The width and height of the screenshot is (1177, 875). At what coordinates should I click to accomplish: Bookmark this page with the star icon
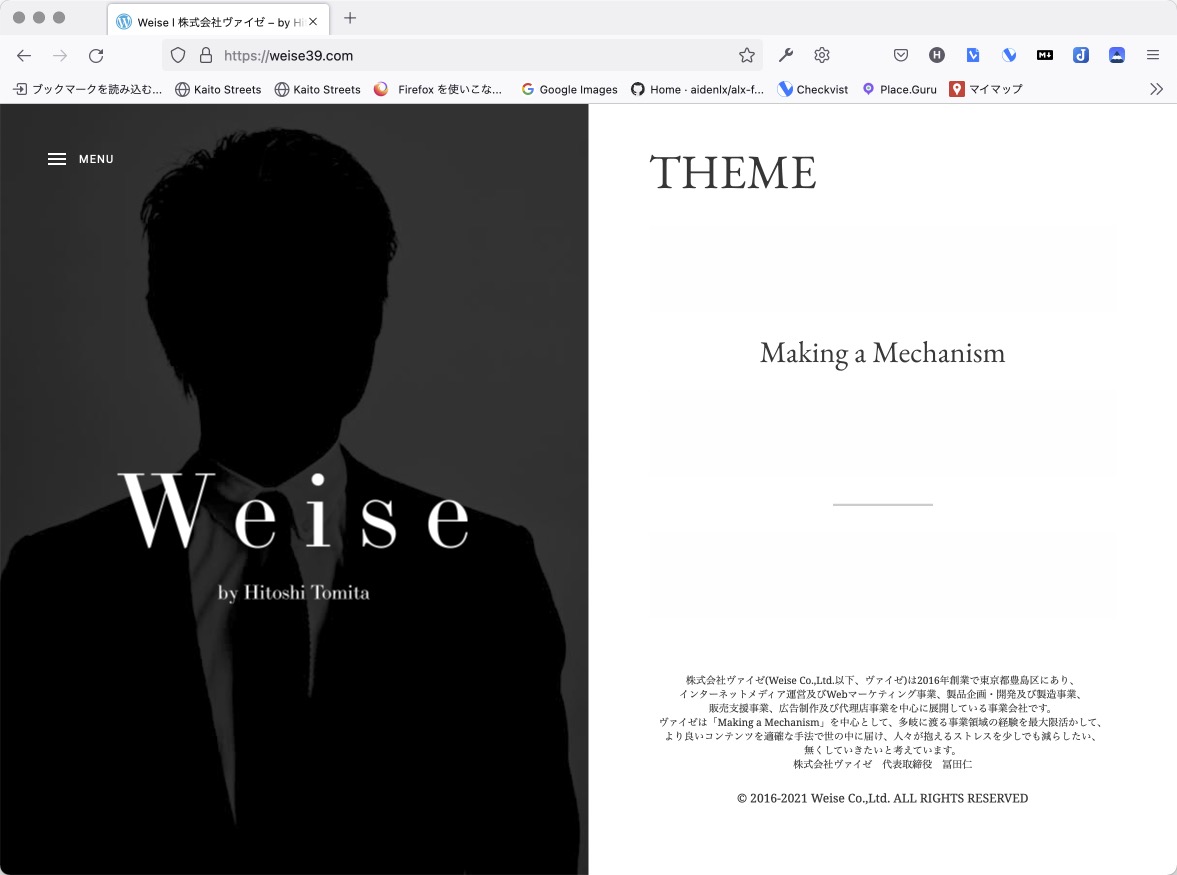(746, 56)
